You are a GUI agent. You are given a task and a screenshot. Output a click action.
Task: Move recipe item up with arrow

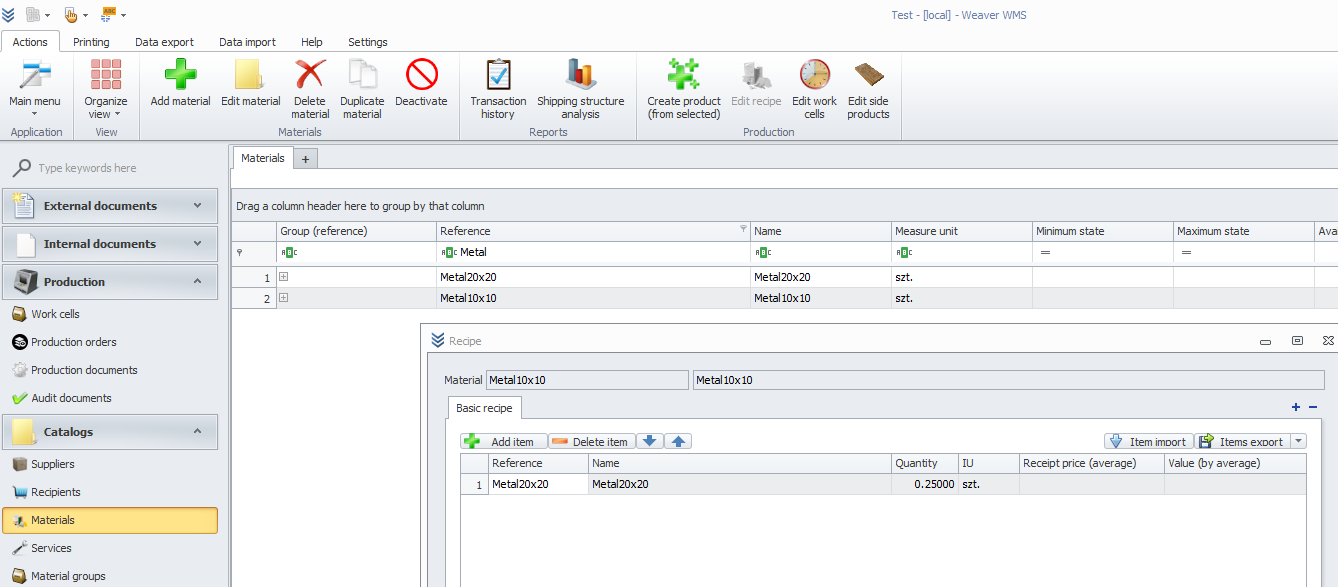[678, 441]
